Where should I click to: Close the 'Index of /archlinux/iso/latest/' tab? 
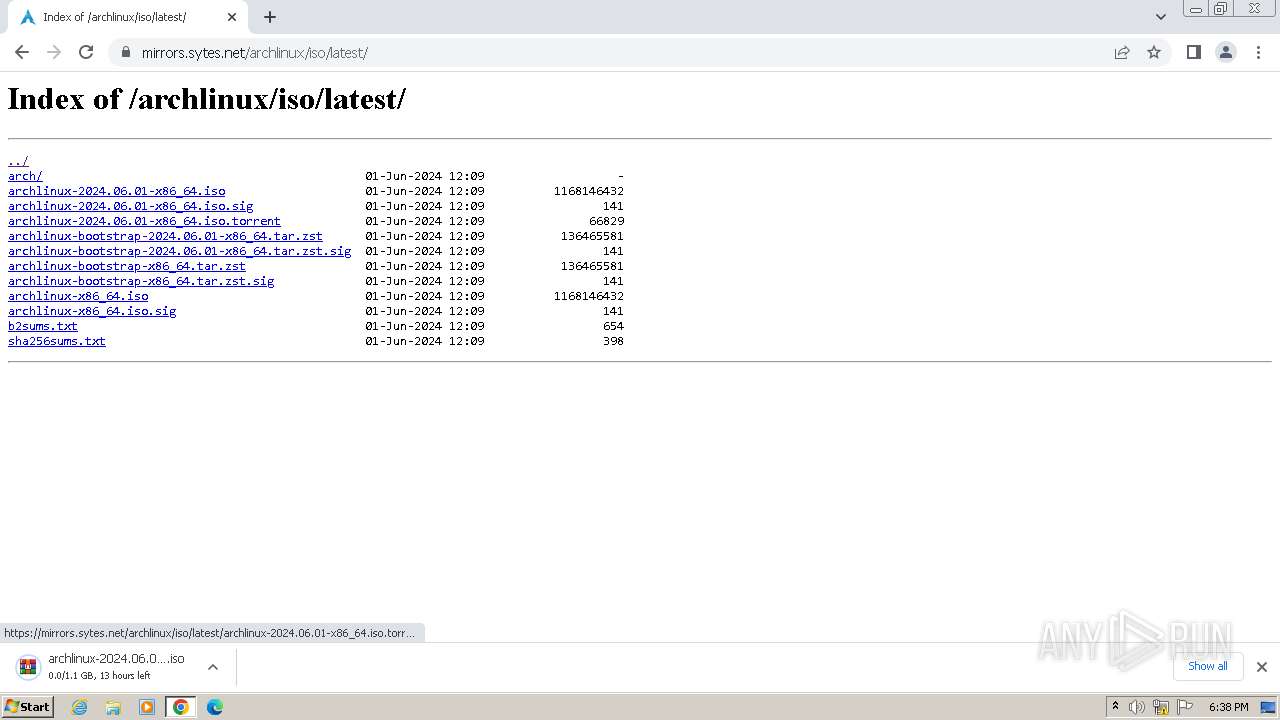[x=232, y=17]
